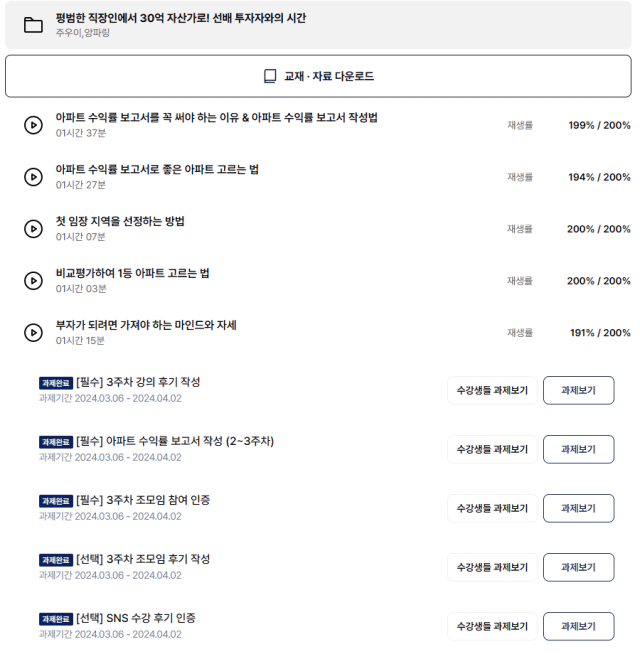Screen dimensions: 640x654
Task: Open 과제보기 for 3주차 조모임 참여 인증
Action: point(579,508)
